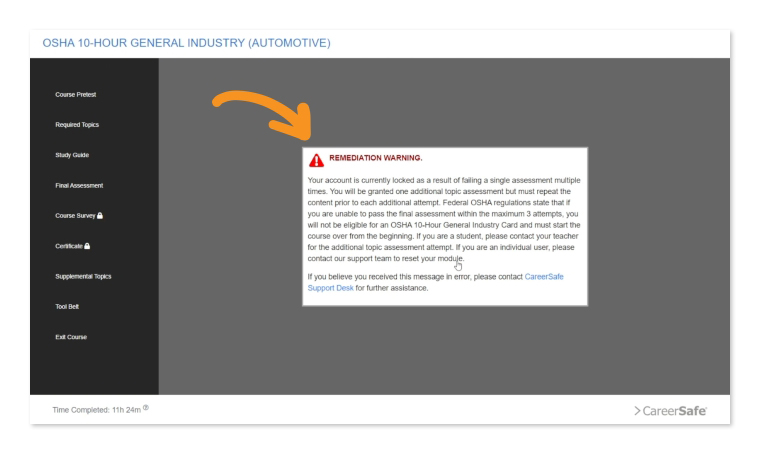Select the locked Course Survey item
The width and height of the screenshot is (760, 454).
coord(79,216)
